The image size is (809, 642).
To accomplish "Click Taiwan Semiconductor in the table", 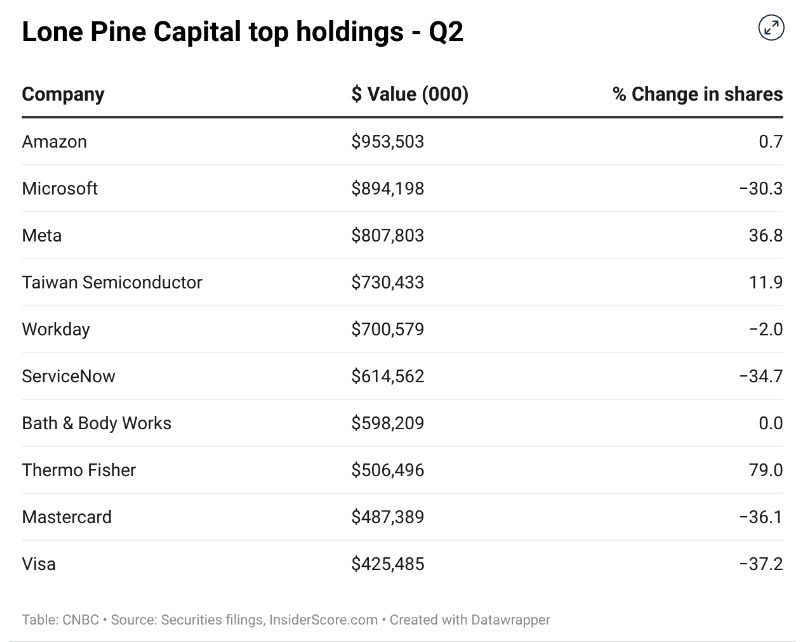I will 112,283.
